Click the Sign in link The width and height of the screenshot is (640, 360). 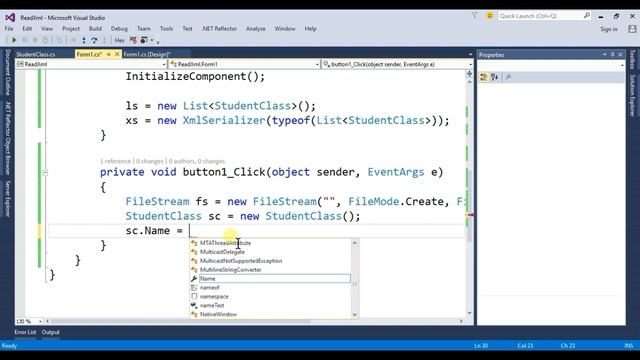609,29
